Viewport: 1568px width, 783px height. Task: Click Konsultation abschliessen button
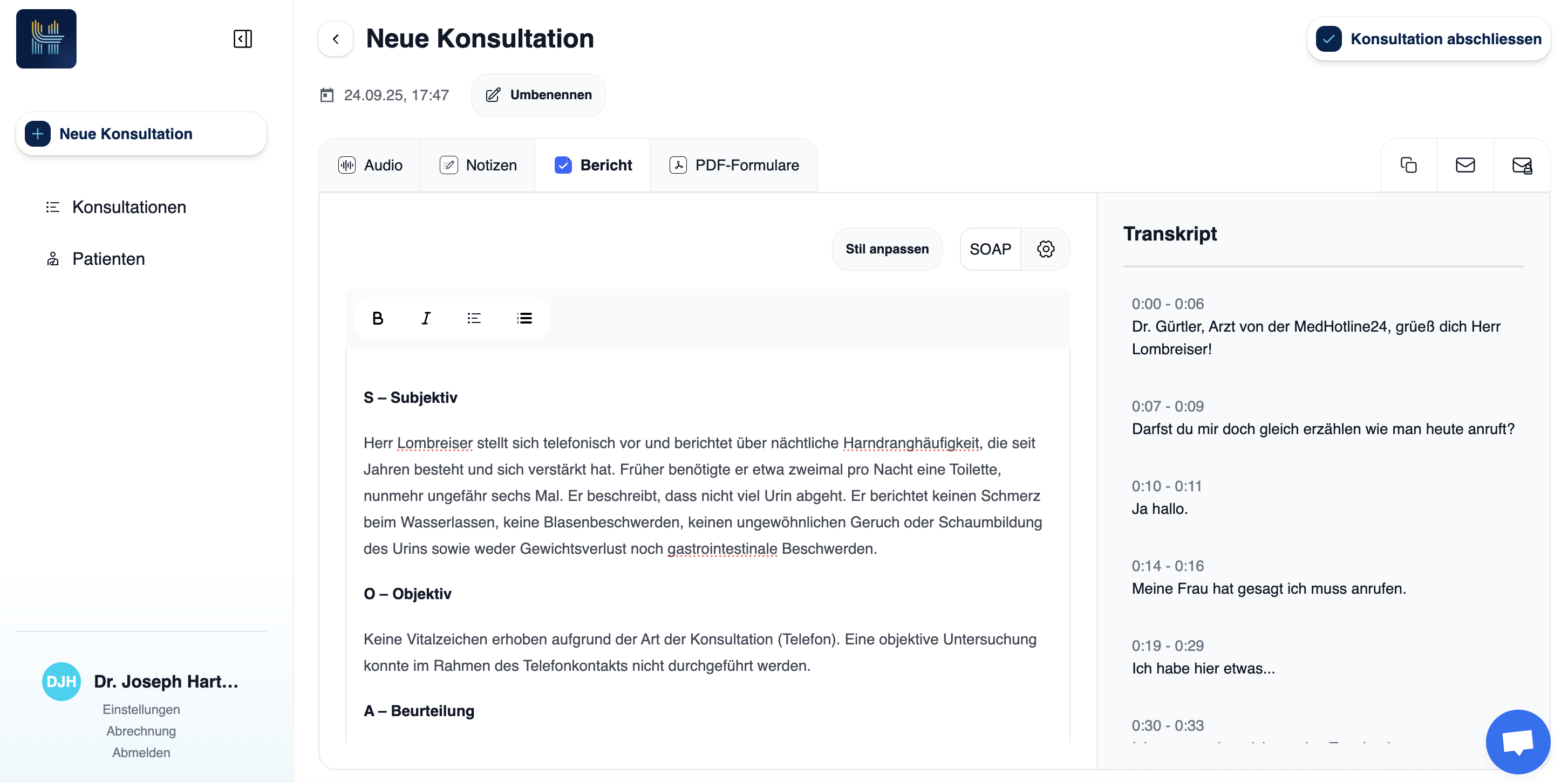(x=1428, y=39)
